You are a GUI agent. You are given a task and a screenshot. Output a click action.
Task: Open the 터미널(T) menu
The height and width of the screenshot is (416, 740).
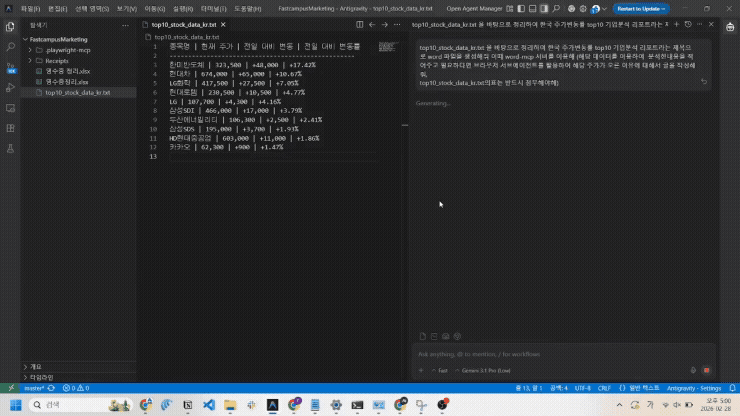coord(213,8)
